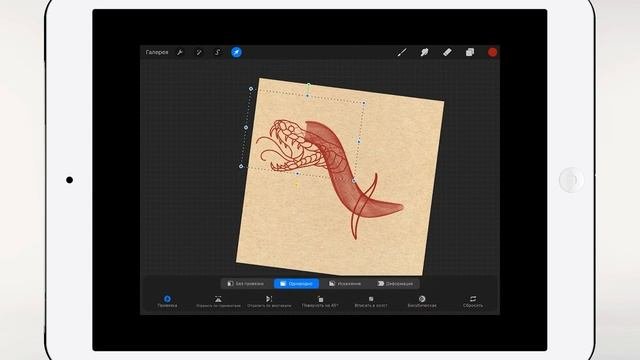Viewport: 640px width, 360px height.
Task: Click the bottom-middle transform edge handle
Action: 297,173
